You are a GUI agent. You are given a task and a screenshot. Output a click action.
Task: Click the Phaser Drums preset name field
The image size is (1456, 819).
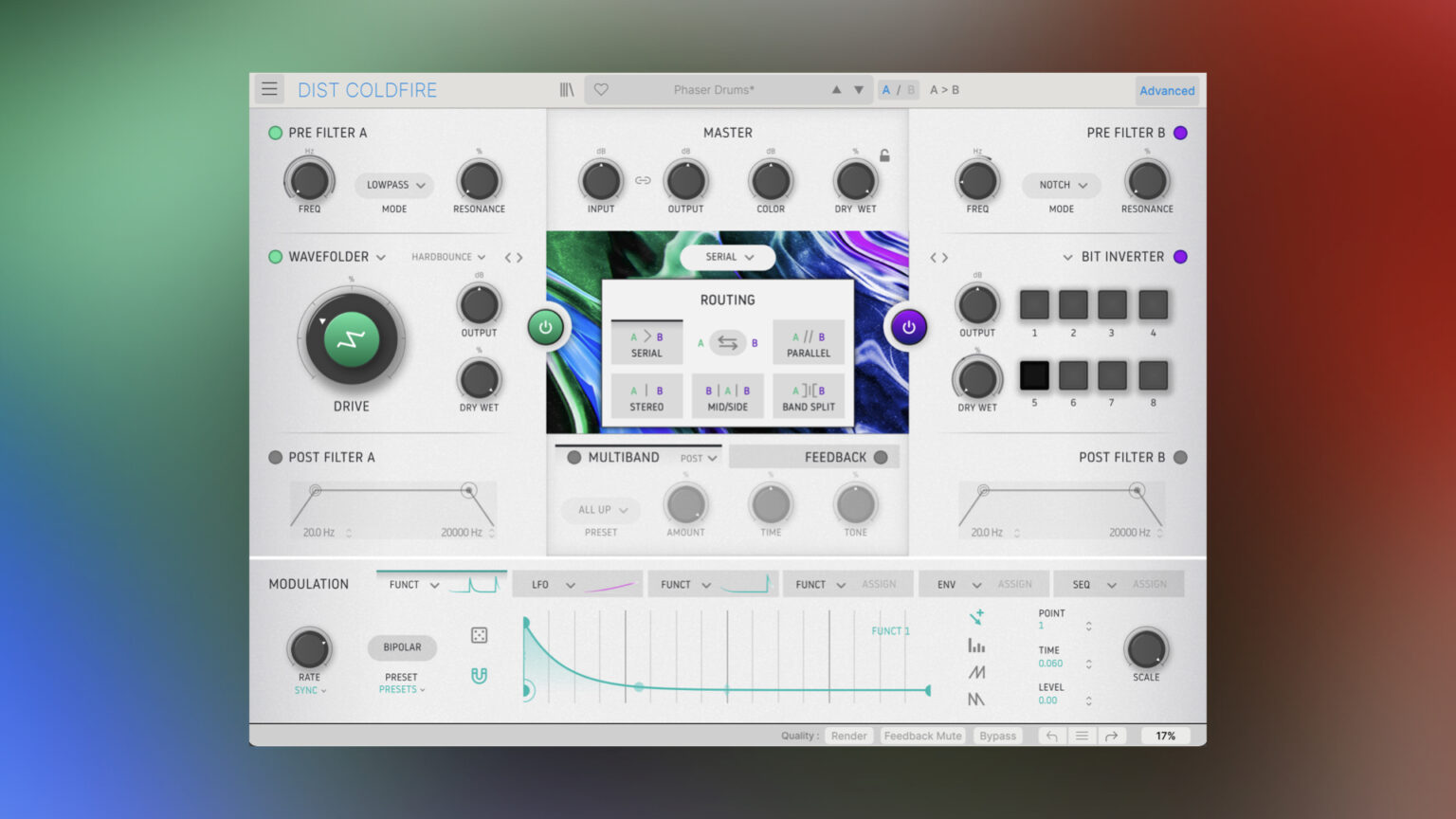[x=713, y=88]
